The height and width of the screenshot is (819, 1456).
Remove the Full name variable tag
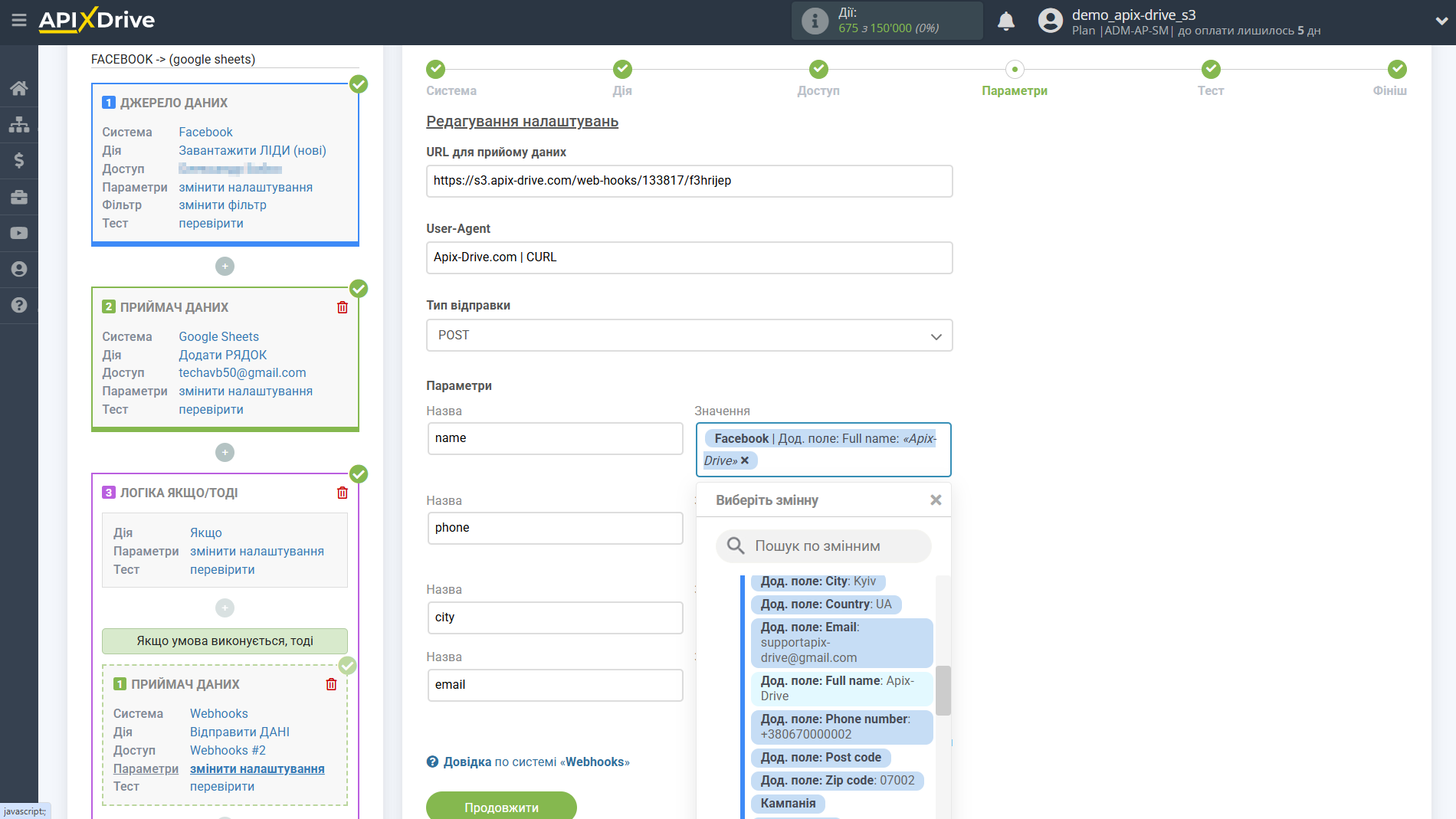click(745, 460)
